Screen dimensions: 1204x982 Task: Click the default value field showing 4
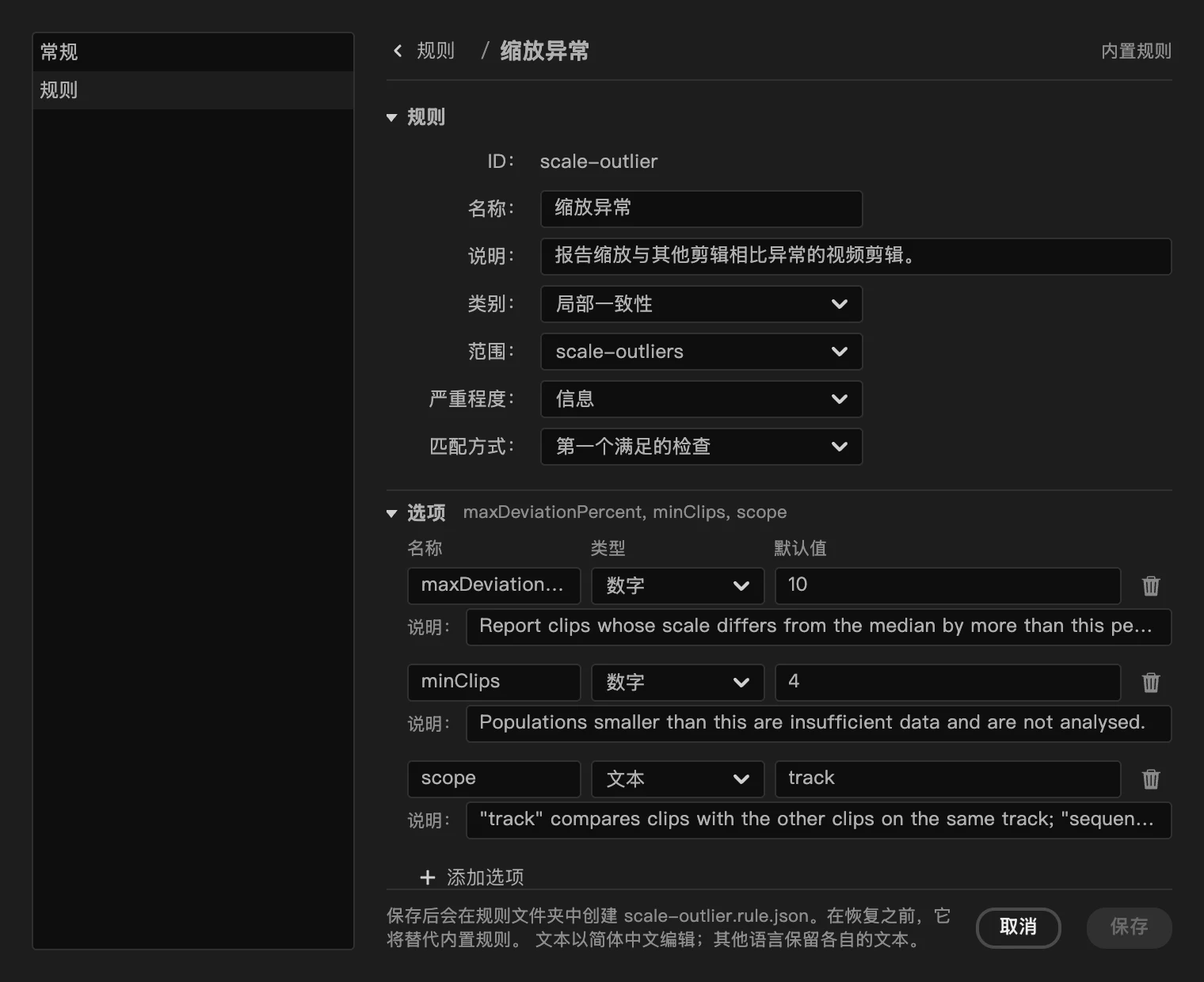coord(947,683)
